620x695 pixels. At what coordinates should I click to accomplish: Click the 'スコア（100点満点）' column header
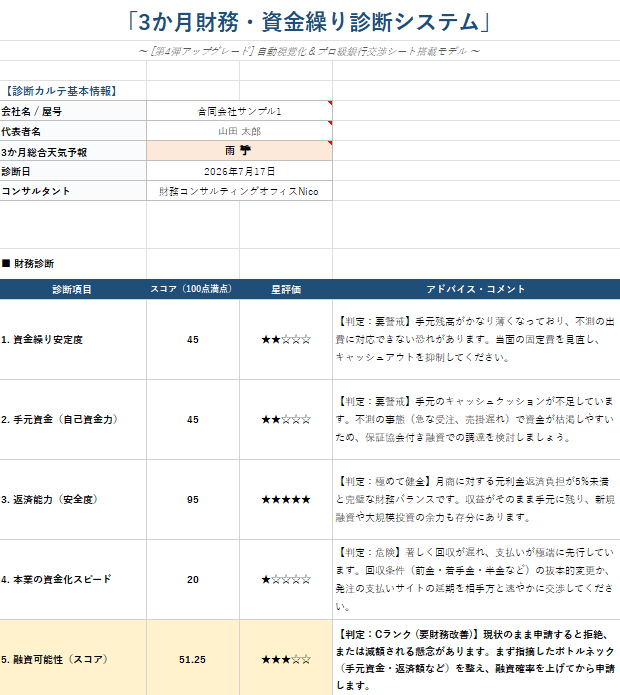click(193, 289)
